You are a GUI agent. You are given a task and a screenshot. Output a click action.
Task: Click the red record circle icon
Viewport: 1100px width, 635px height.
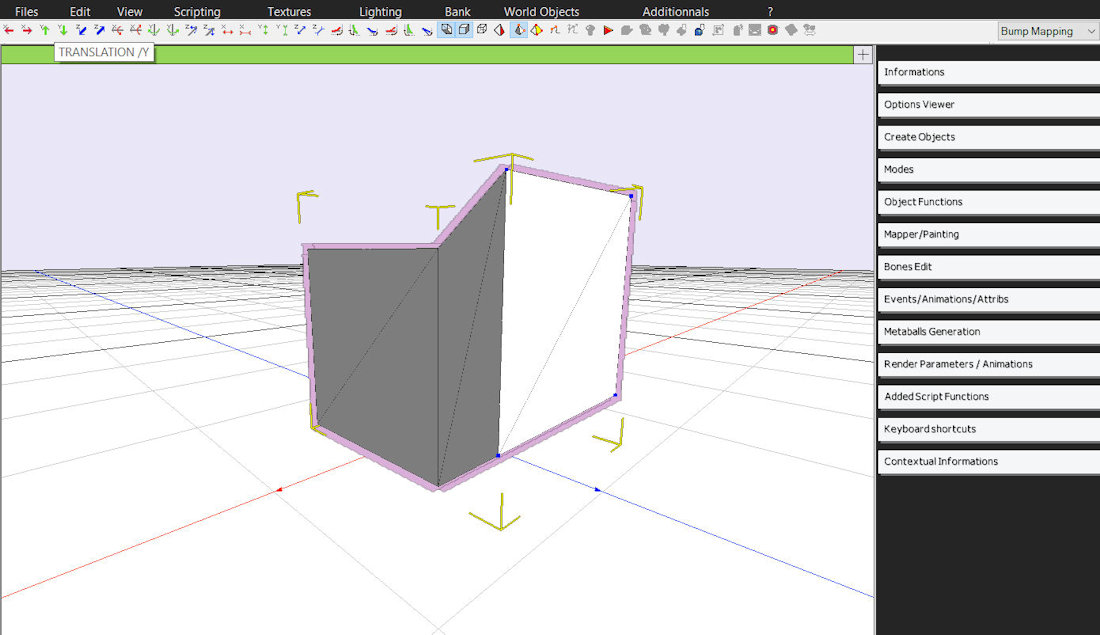772,30
